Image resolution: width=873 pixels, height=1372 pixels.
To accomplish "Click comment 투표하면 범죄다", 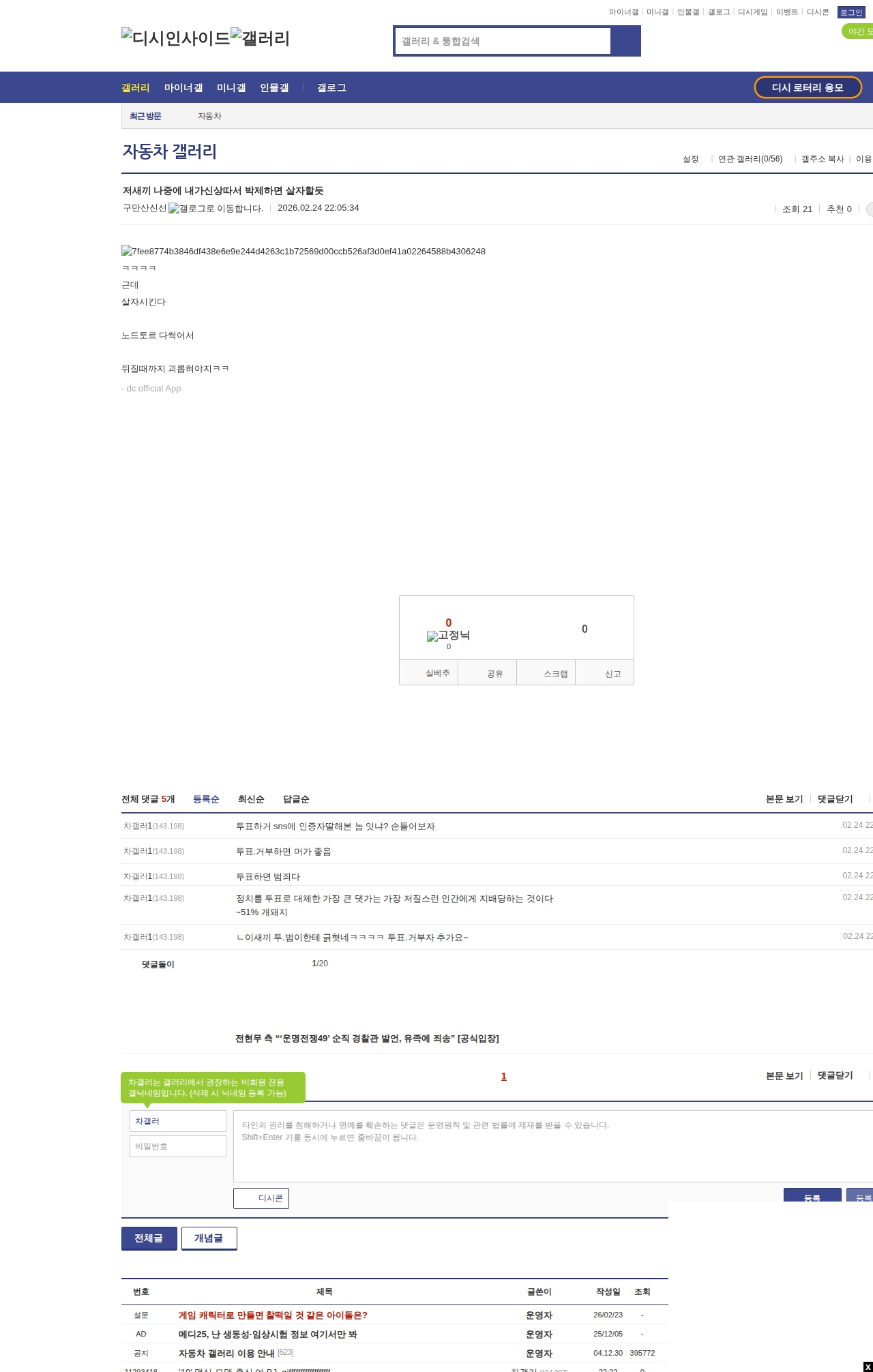I will coord(268,877).
